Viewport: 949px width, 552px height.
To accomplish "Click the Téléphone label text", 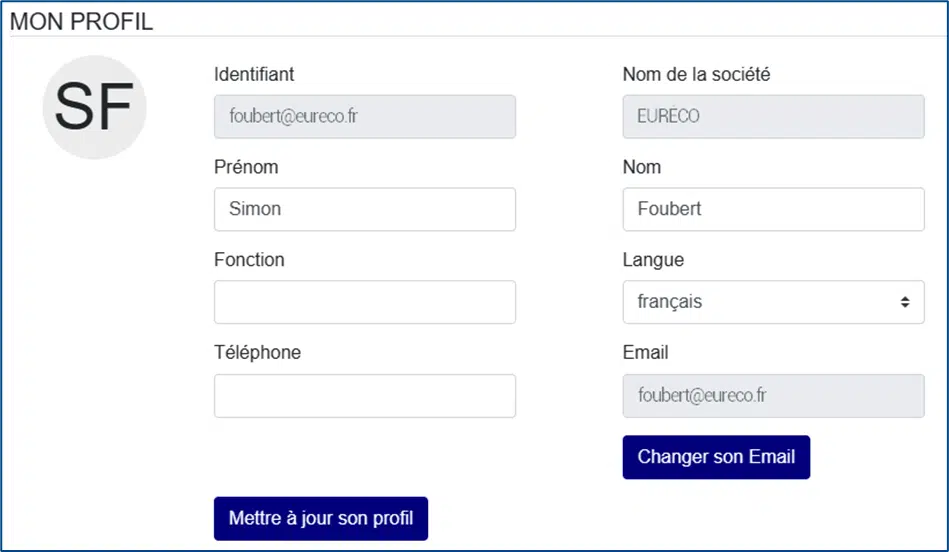I will pyautogui.click(x=257, y=352).
